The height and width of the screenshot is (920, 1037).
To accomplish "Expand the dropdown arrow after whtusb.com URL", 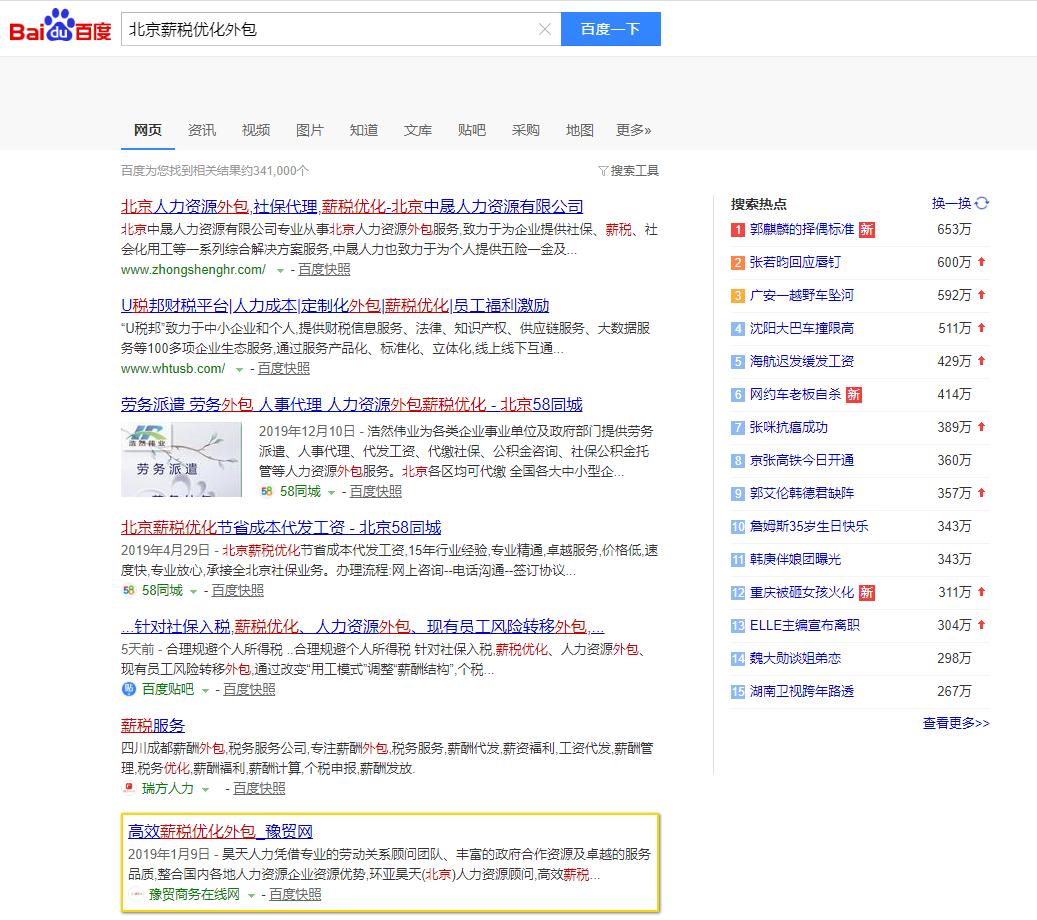I will click(x=238, y=369).
